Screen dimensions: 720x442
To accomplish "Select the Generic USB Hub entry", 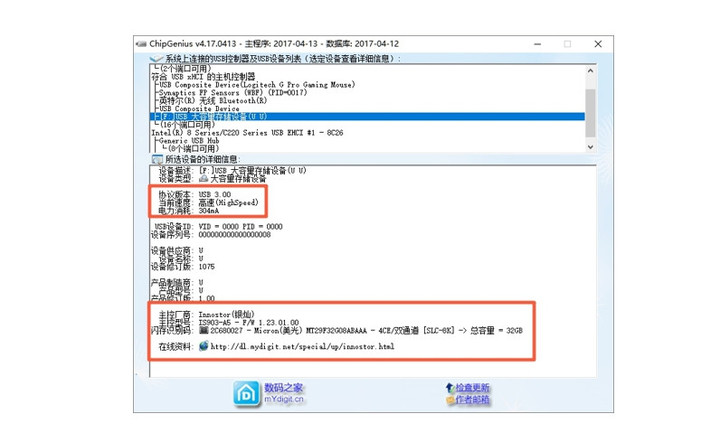I will coord(189,140).
